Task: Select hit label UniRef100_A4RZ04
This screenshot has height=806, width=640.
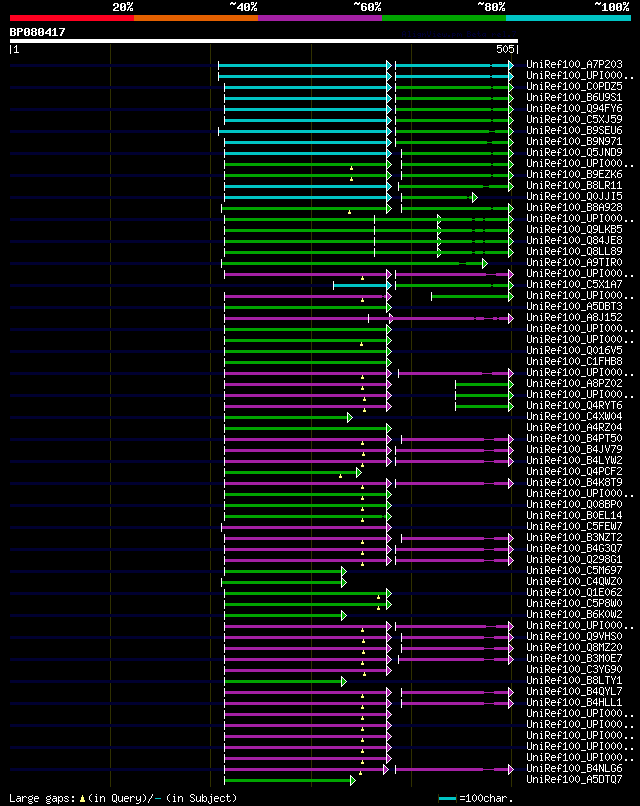Action: click(x=574, y=427)
